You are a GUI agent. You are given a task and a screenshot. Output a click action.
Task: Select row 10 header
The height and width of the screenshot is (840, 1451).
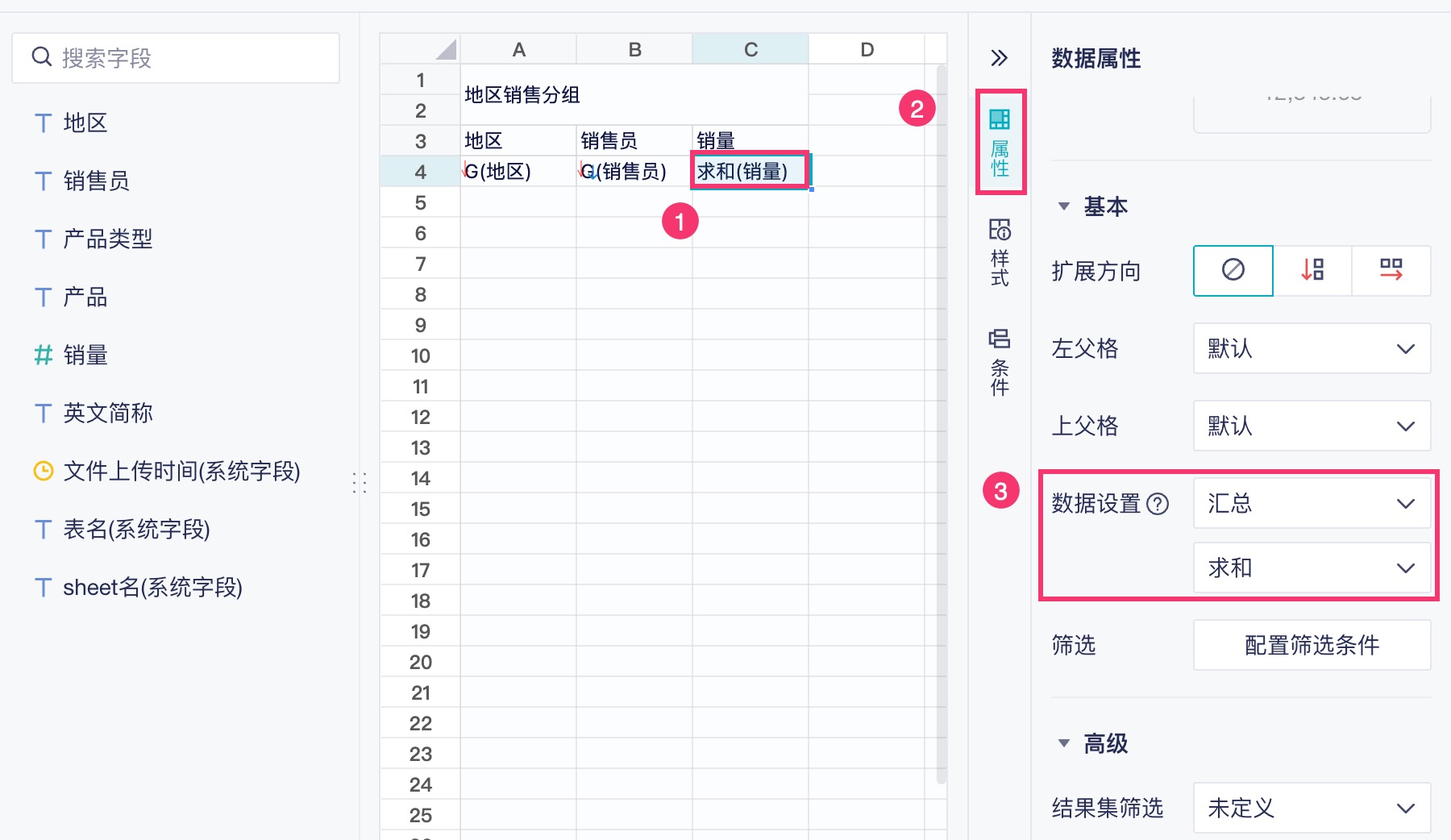[x=420, y=356]
